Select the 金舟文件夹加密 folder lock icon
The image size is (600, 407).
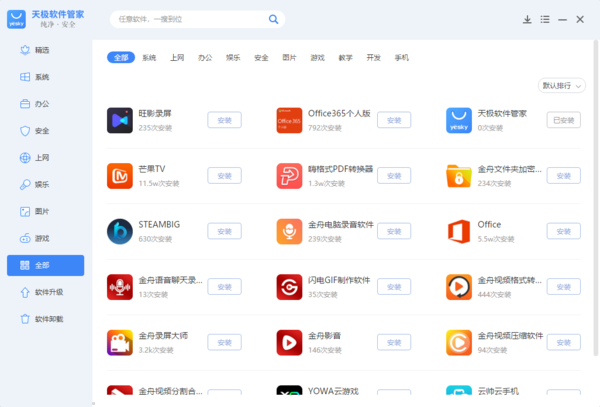459,176
